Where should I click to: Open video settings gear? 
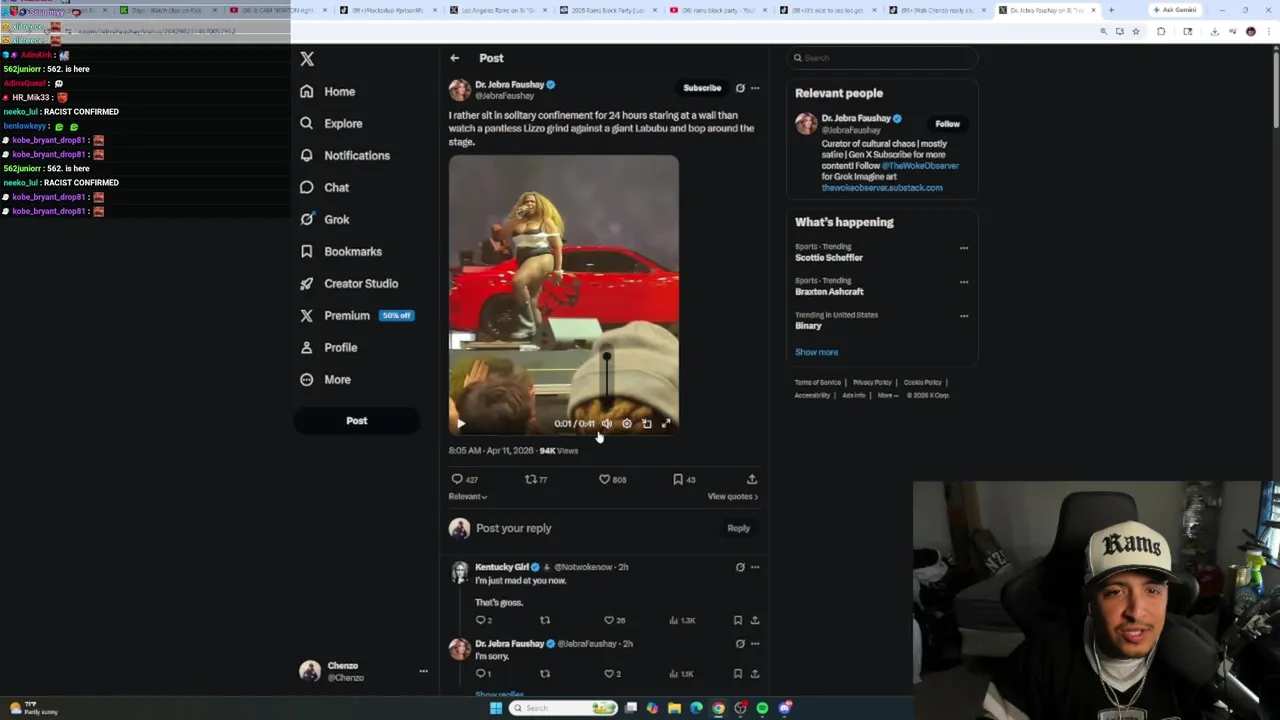point(627,423)
